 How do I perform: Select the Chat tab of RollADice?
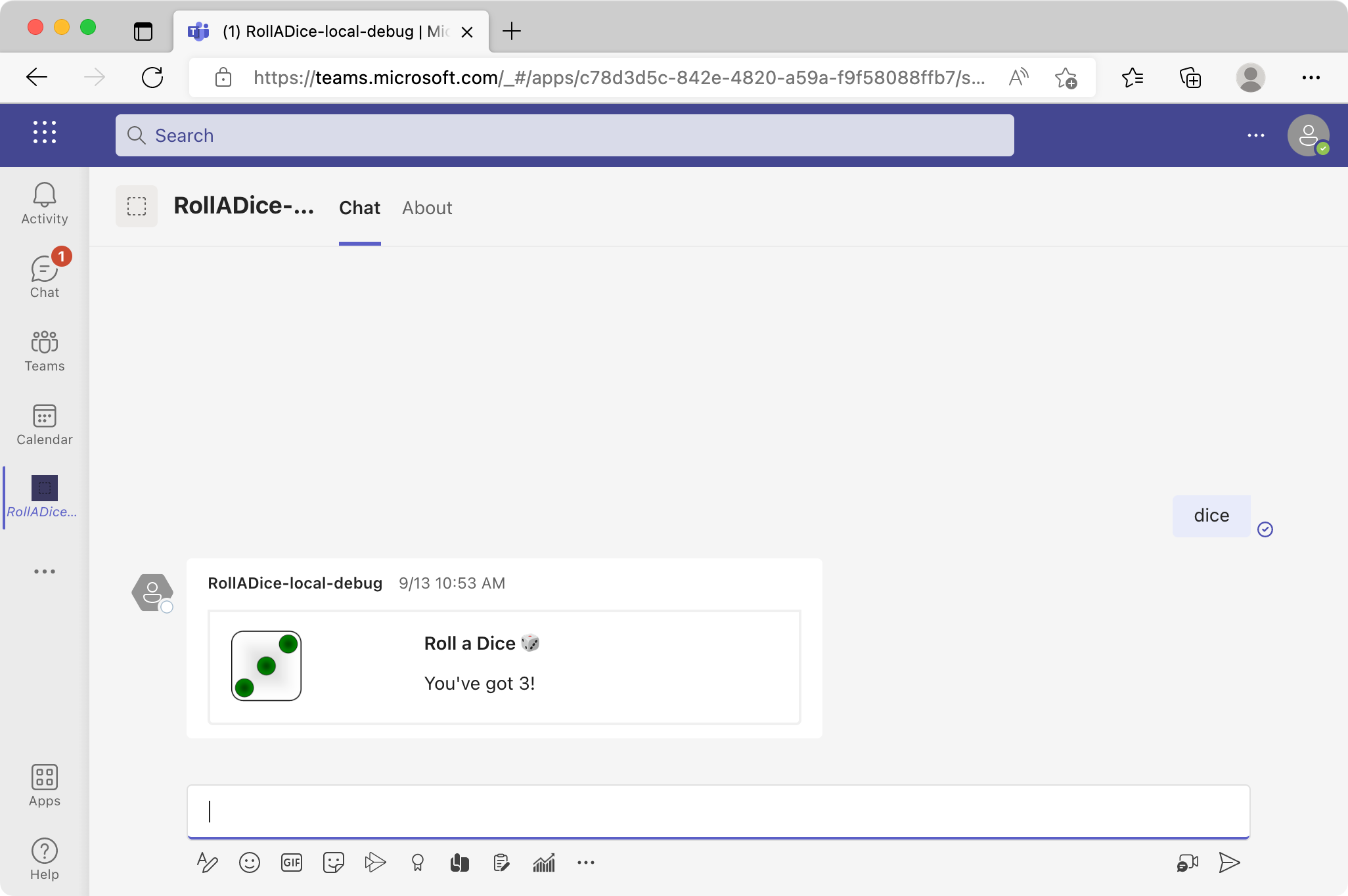point(359,208)
